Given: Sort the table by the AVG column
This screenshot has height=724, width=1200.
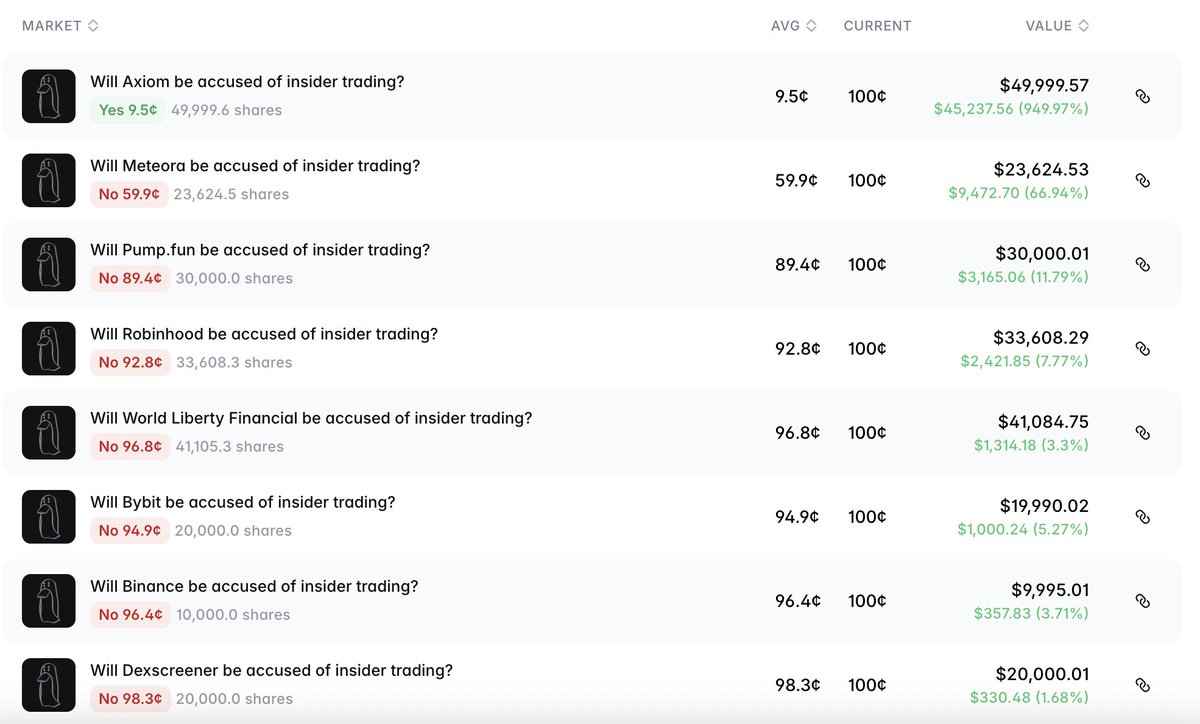Looking at the screenshot, I should coord(794,26).
